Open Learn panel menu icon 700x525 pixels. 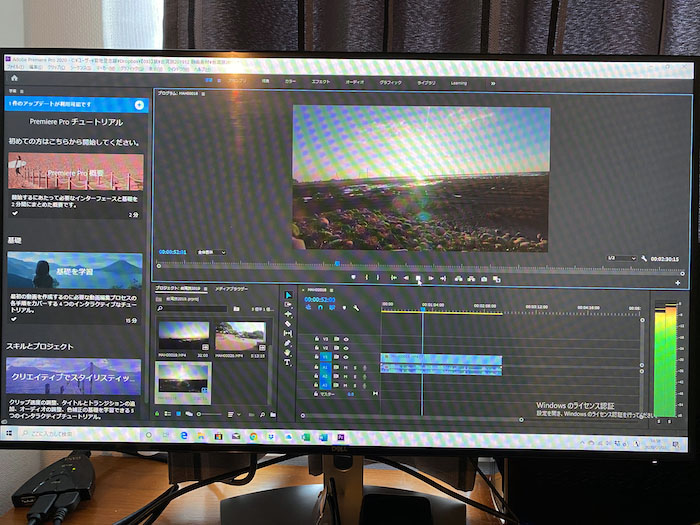click(x=21, y=91)
